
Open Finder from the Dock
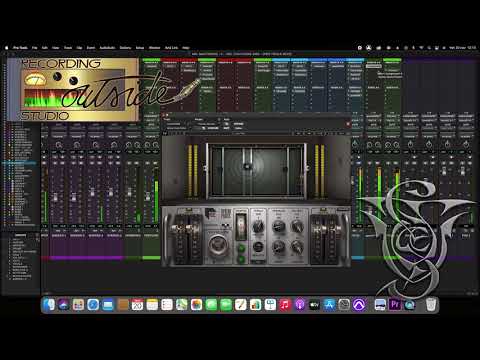pyautogui.click(x=49, y=305)
